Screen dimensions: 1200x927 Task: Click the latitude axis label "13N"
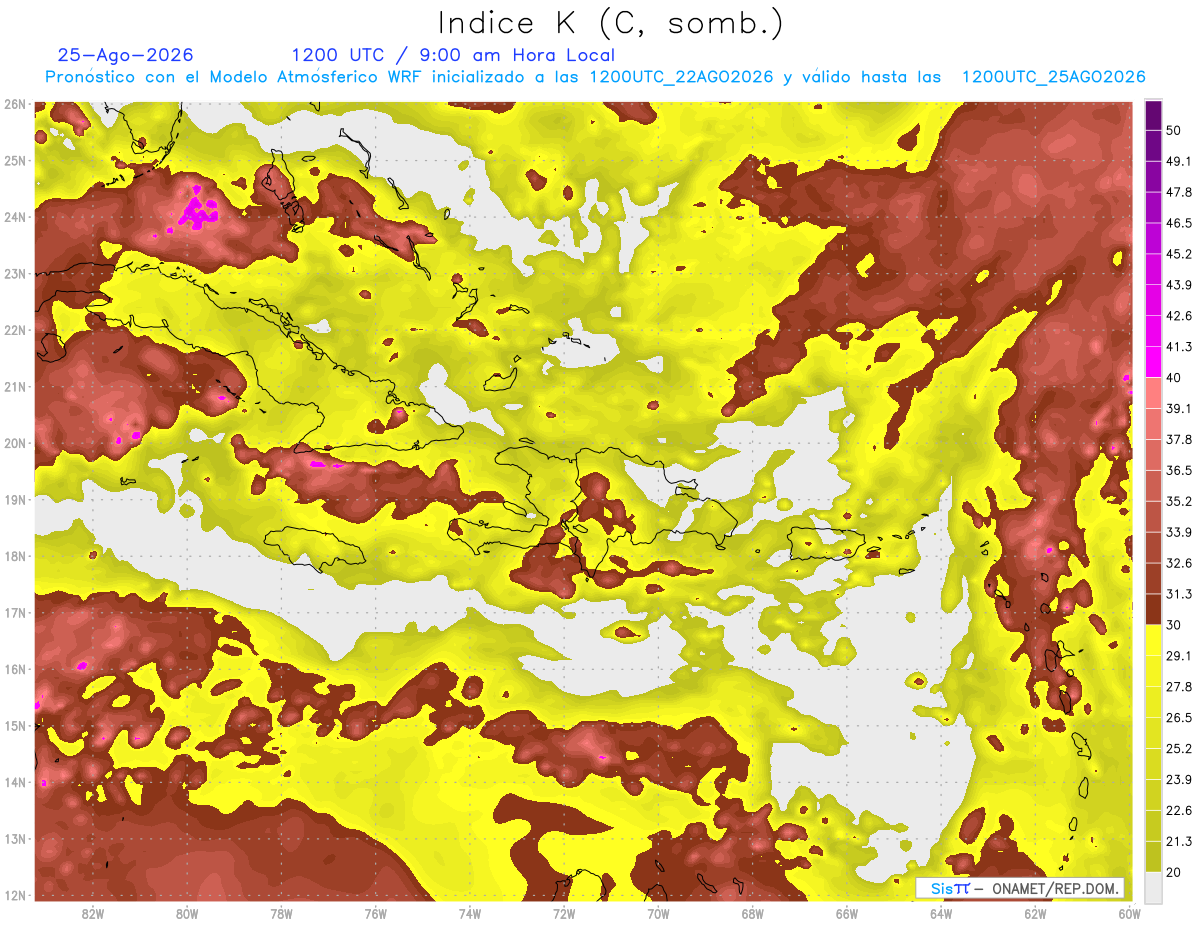tap(15, 838)
